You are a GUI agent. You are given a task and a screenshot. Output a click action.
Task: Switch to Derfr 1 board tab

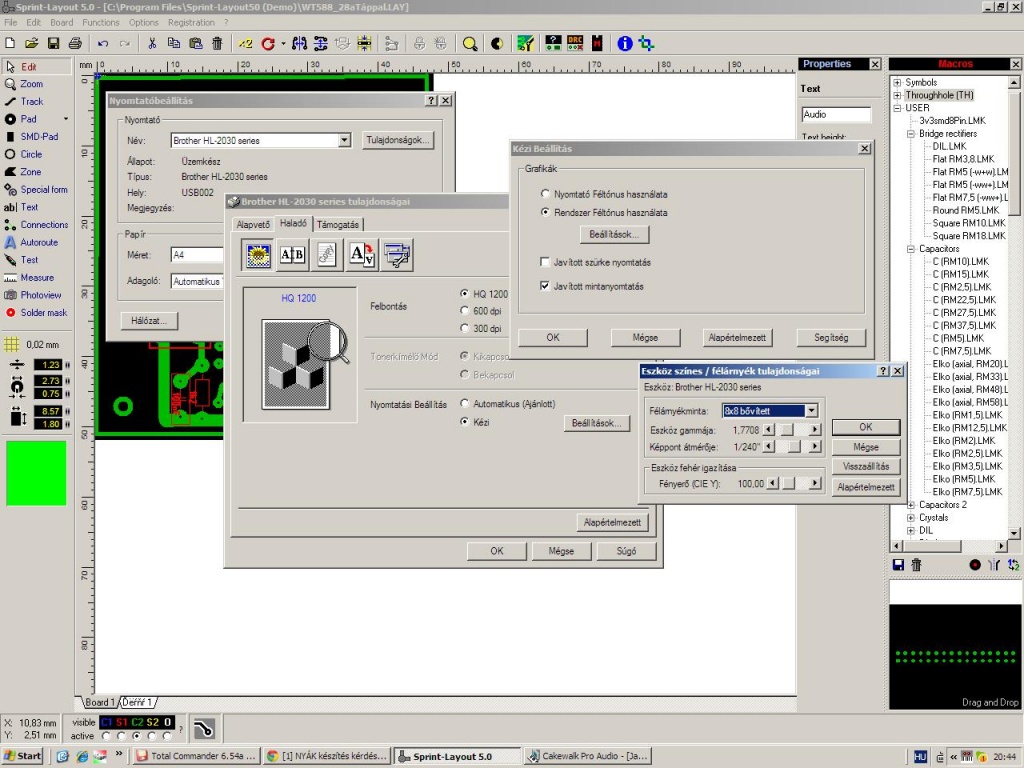(x=137, y=703)
